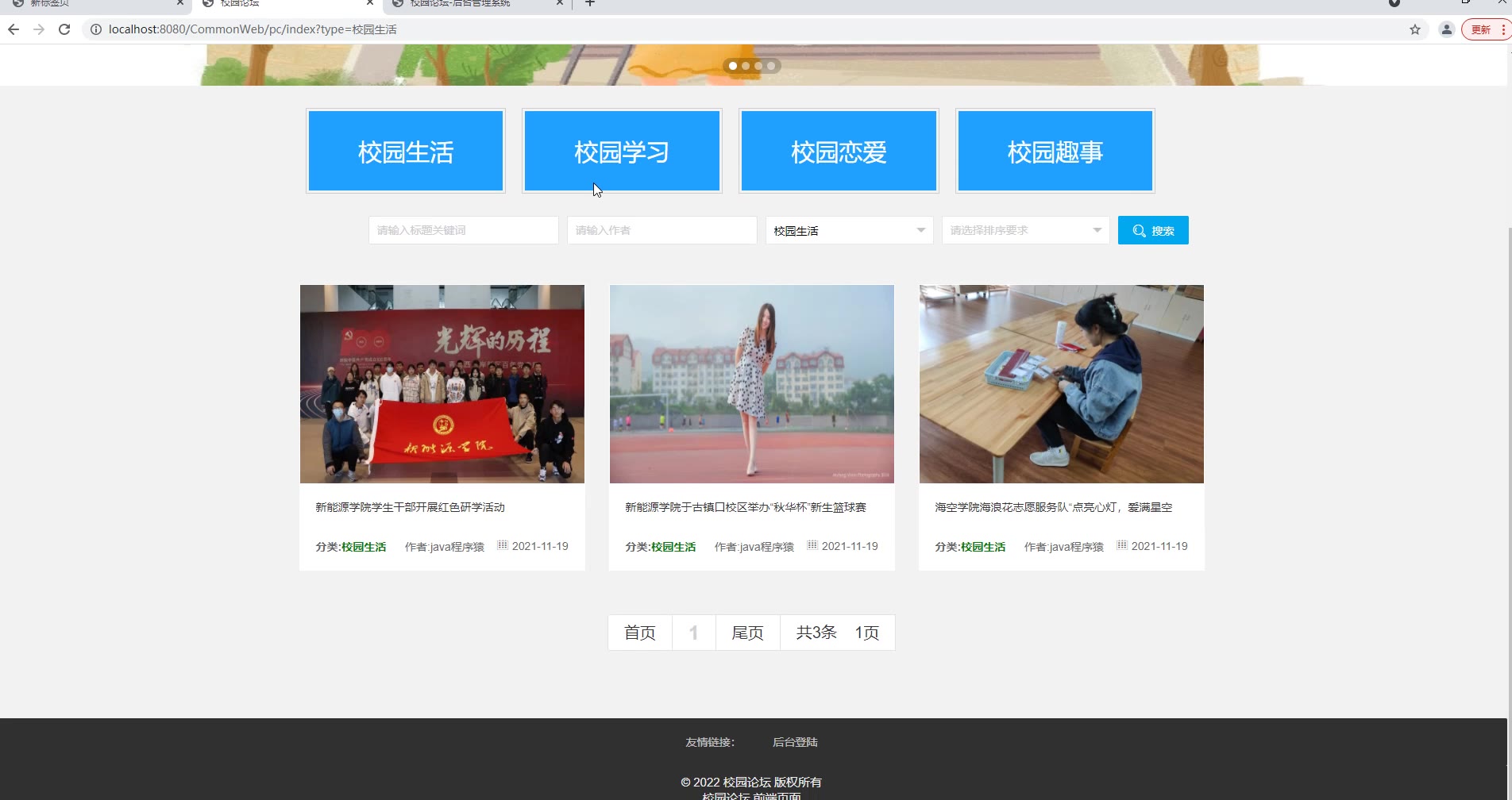Click the author on volunteer team post
1512x800 pixels.
[x=1064, y=547]
